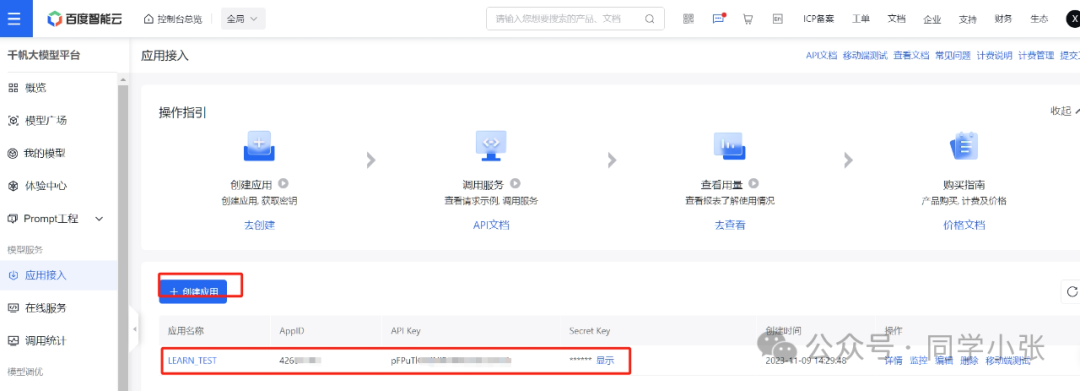Open the 价格文档 link
Image resolution: width=1080 pixels, height=391 pixels.
[964, 225]
